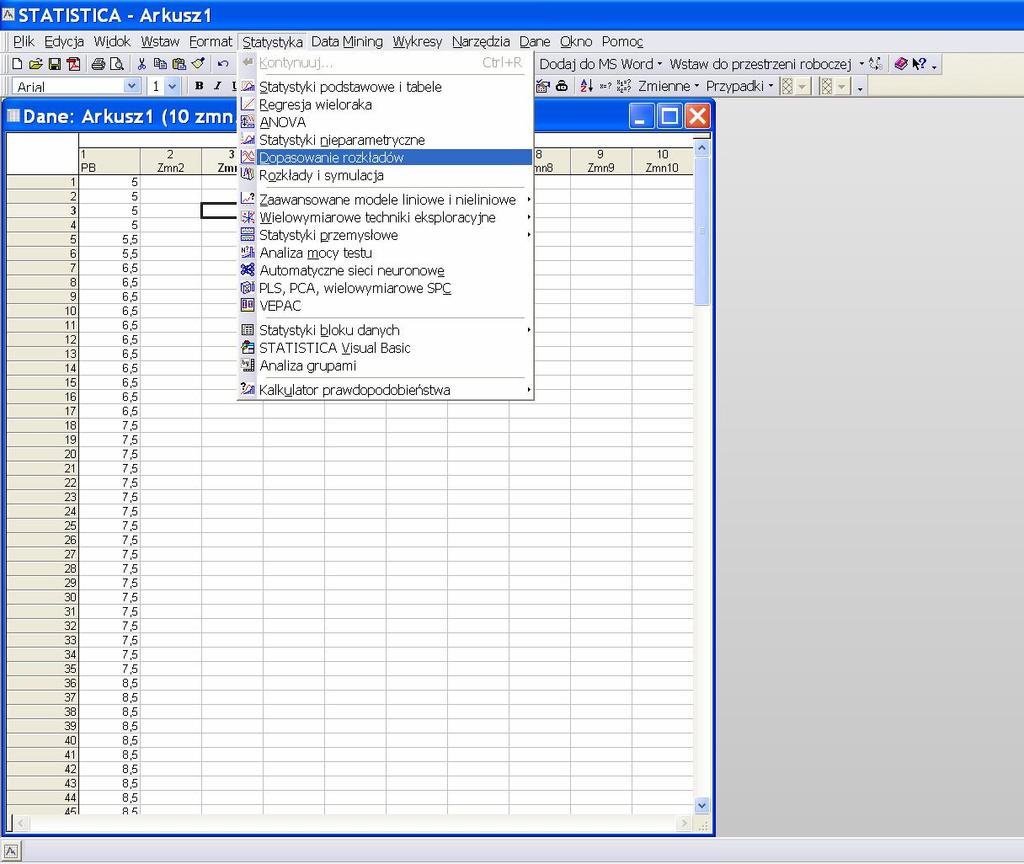Click the status bar STATISTICA icon
This screenshot has height=864, width=1024.
click(x=11, y=851)
